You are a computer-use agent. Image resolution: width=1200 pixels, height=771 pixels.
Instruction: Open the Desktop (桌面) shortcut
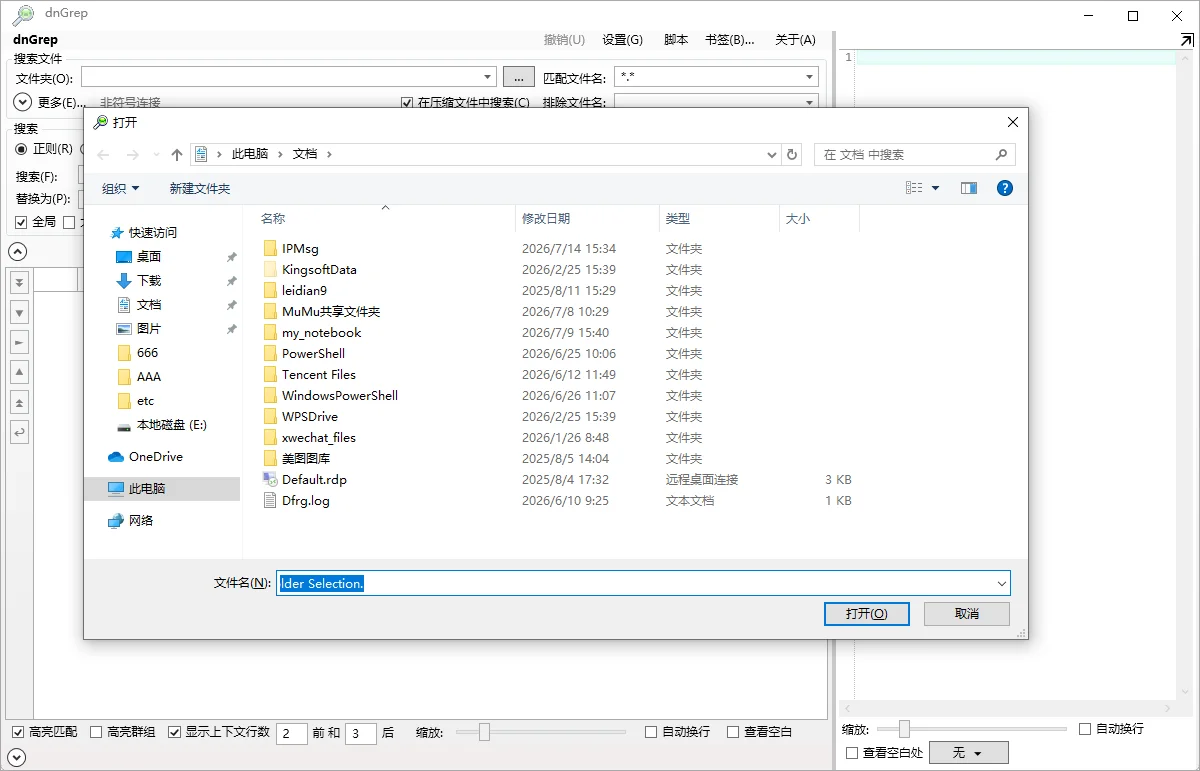pos(149,256)
